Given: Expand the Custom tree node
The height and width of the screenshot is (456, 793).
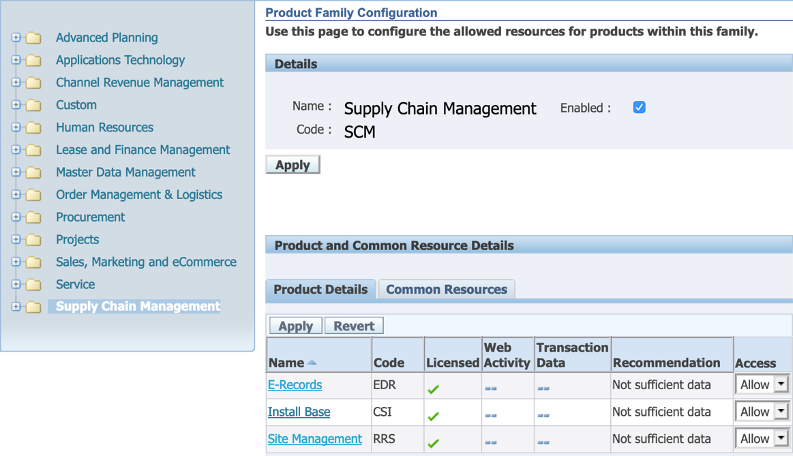Looking at the screenshot, I should [16, 105].
